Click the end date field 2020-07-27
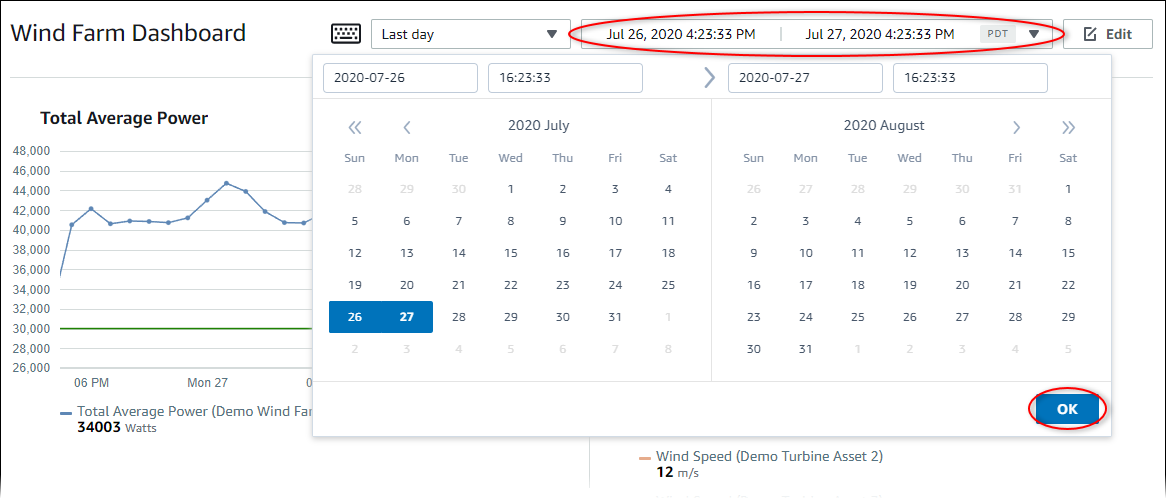1166x499 pixels. (805, 78)
